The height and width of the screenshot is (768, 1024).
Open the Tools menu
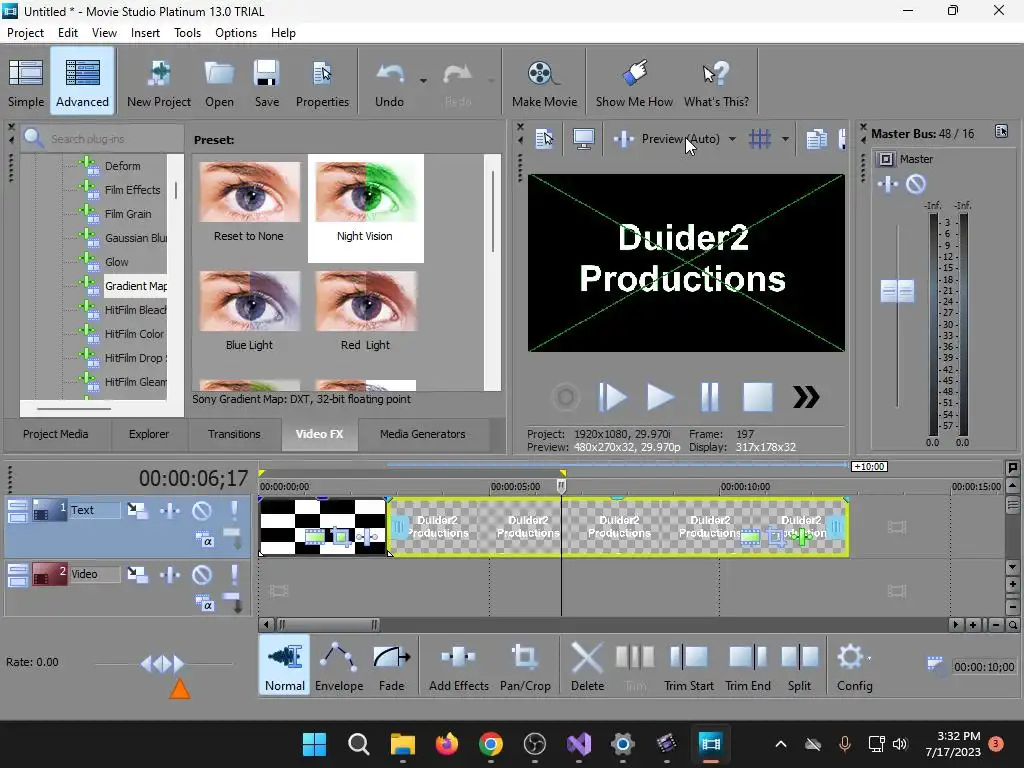point(187,33)
